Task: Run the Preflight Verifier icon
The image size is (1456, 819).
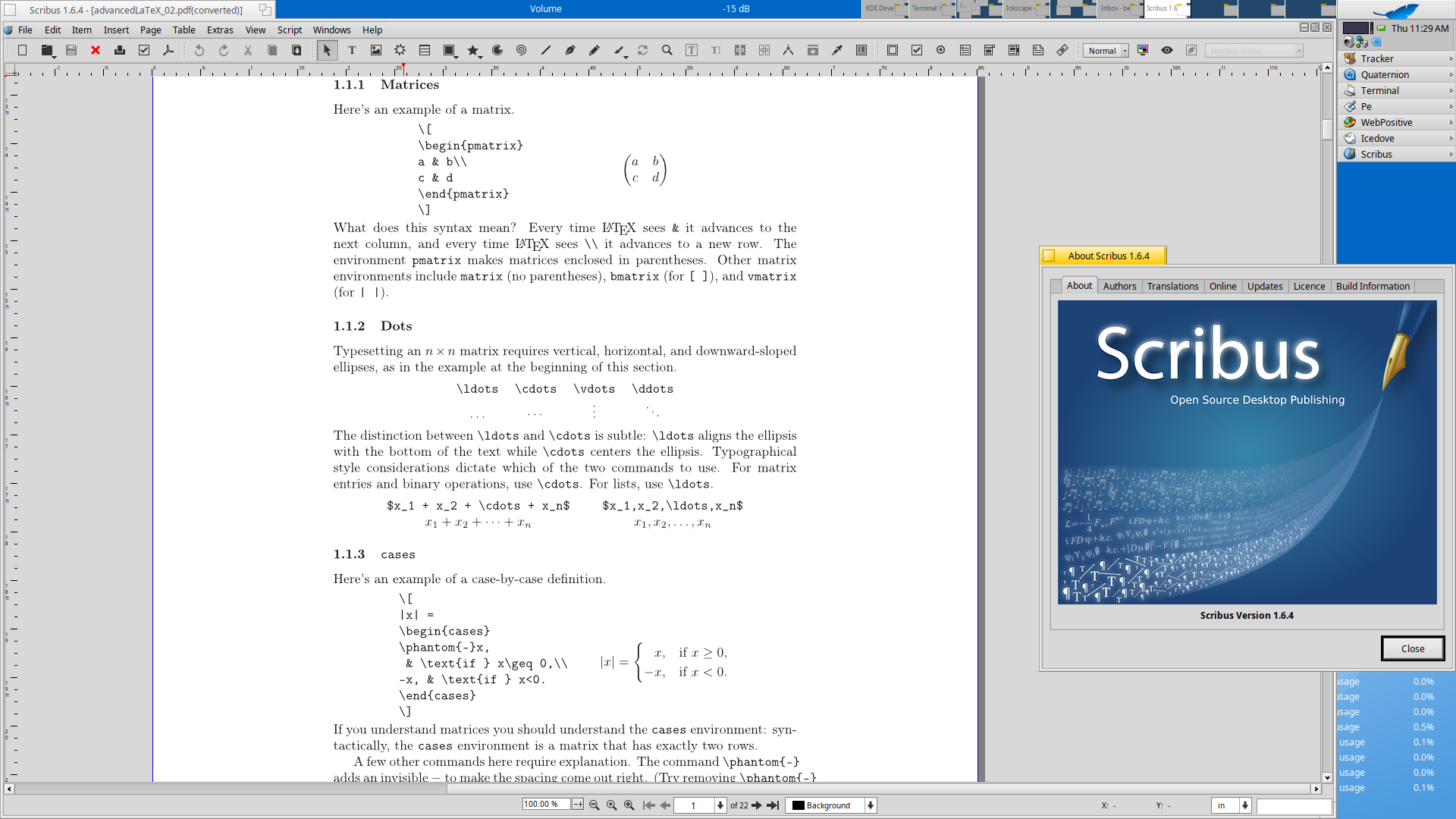Action: pyautogui.click(x=144, y=50)
